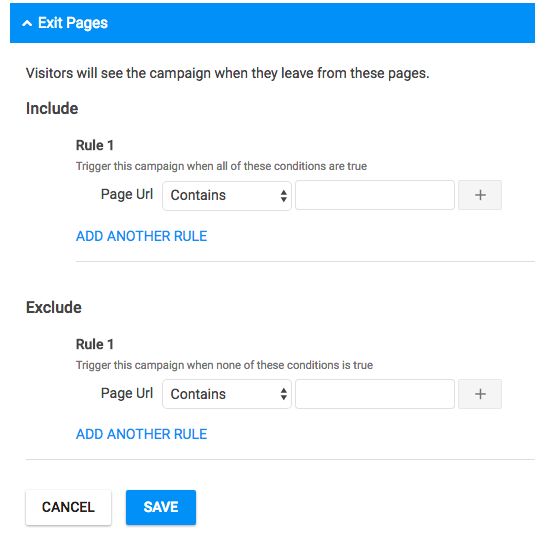Add another rule under Include

(141, 236)
